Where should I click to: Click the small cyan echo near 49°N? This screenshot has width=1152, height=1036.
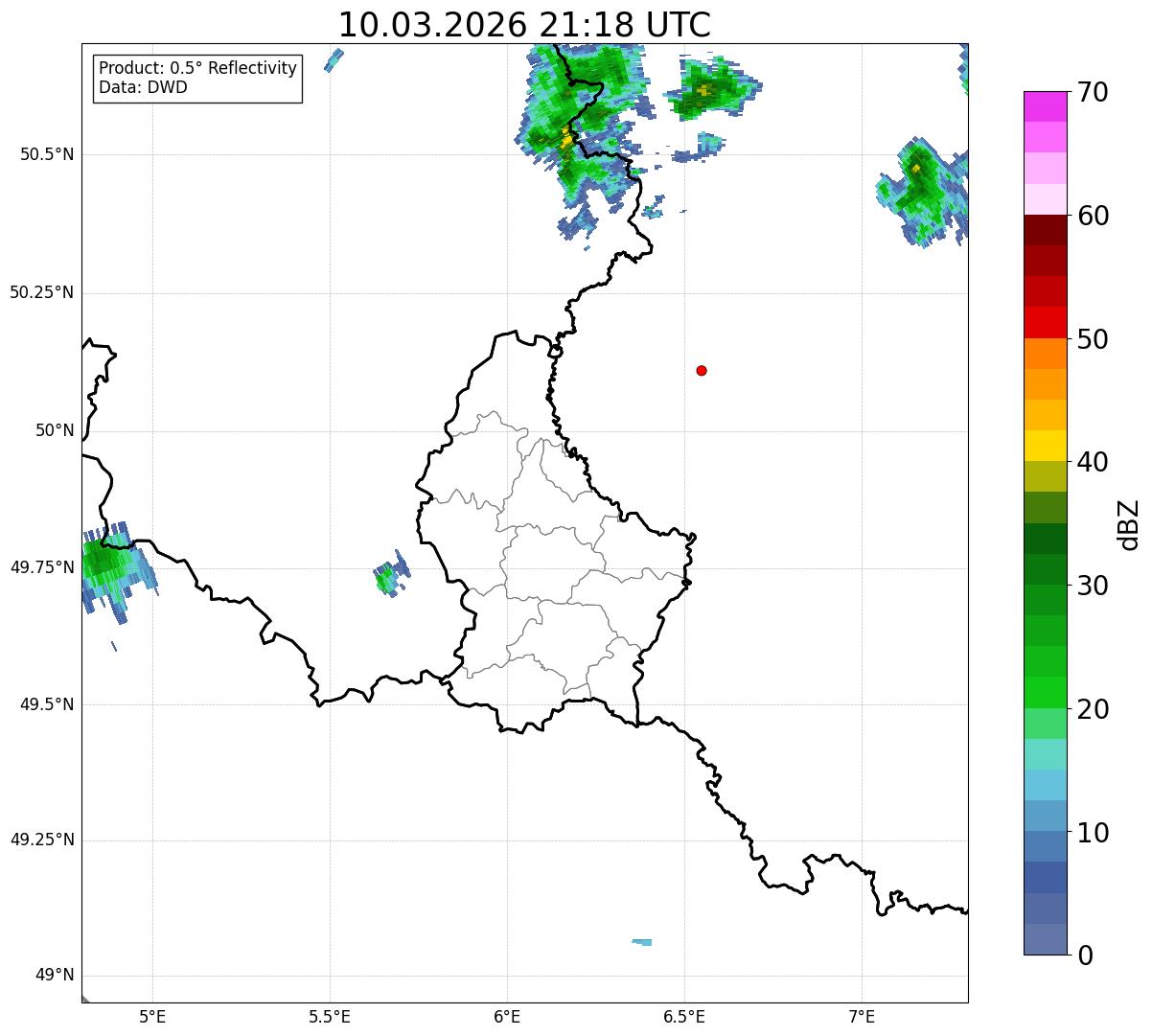coord(642,942)
